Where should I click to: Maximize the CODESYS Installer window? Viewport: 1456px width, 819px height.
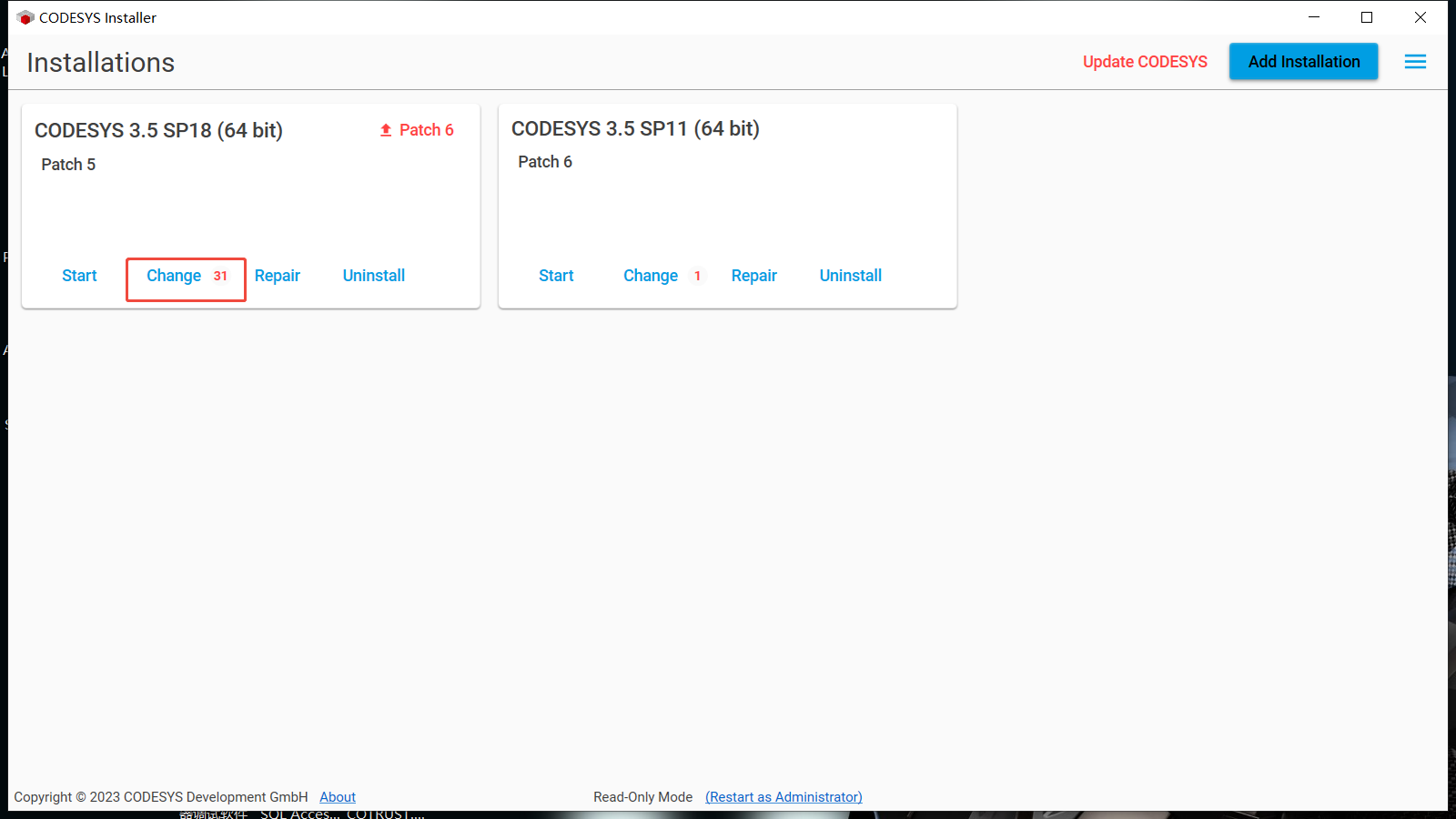point(1367,17)
